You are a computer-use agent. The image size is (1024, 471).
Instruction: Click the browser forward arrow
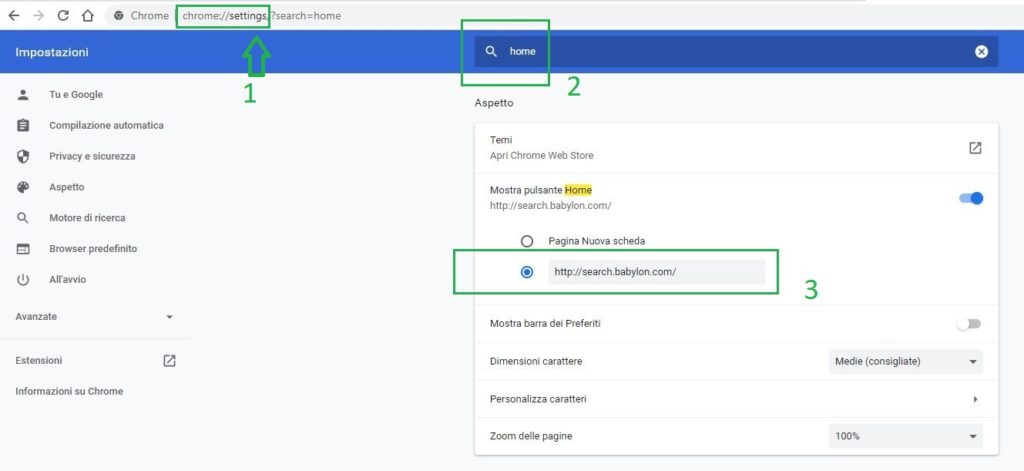coord(38,16)
